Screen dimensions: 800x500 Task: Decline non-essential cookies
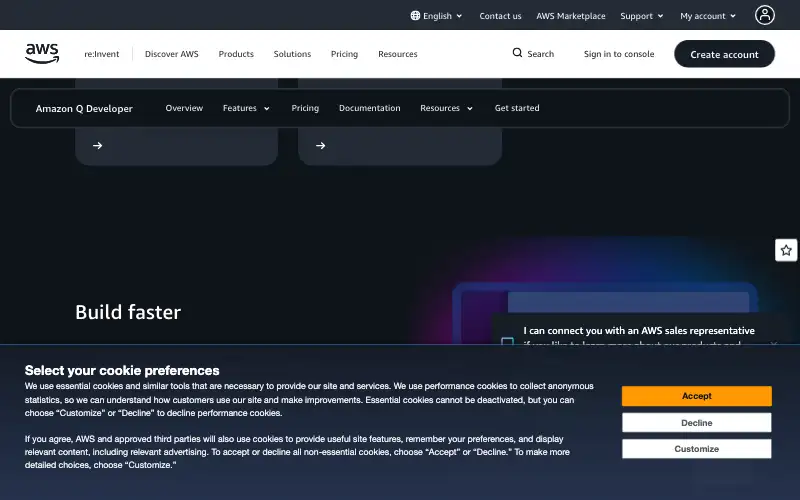tap(696, 422)
